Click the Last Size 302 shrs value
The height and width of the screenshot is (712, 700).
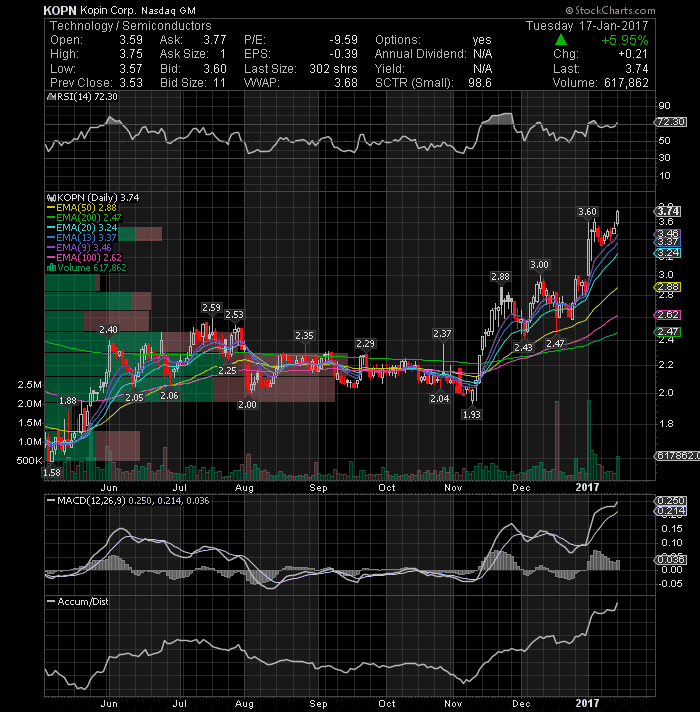coord(333,69)
